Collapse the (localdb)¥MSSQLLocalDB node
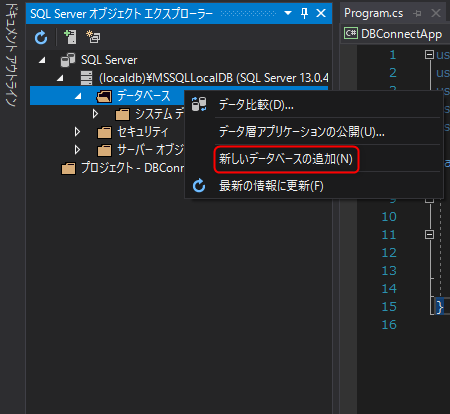This screenshot has width=450, height=414. 60,78
